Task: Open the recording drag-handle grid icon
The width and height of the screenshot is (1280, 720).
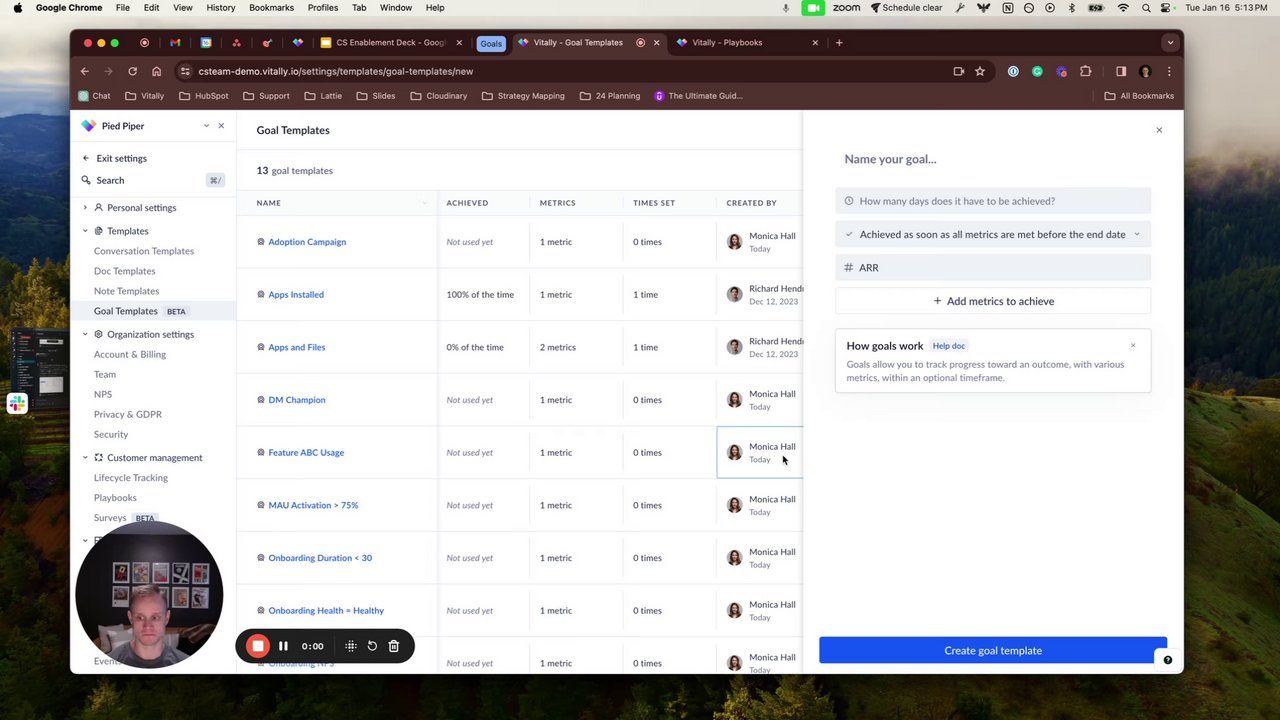Action: 351,646
